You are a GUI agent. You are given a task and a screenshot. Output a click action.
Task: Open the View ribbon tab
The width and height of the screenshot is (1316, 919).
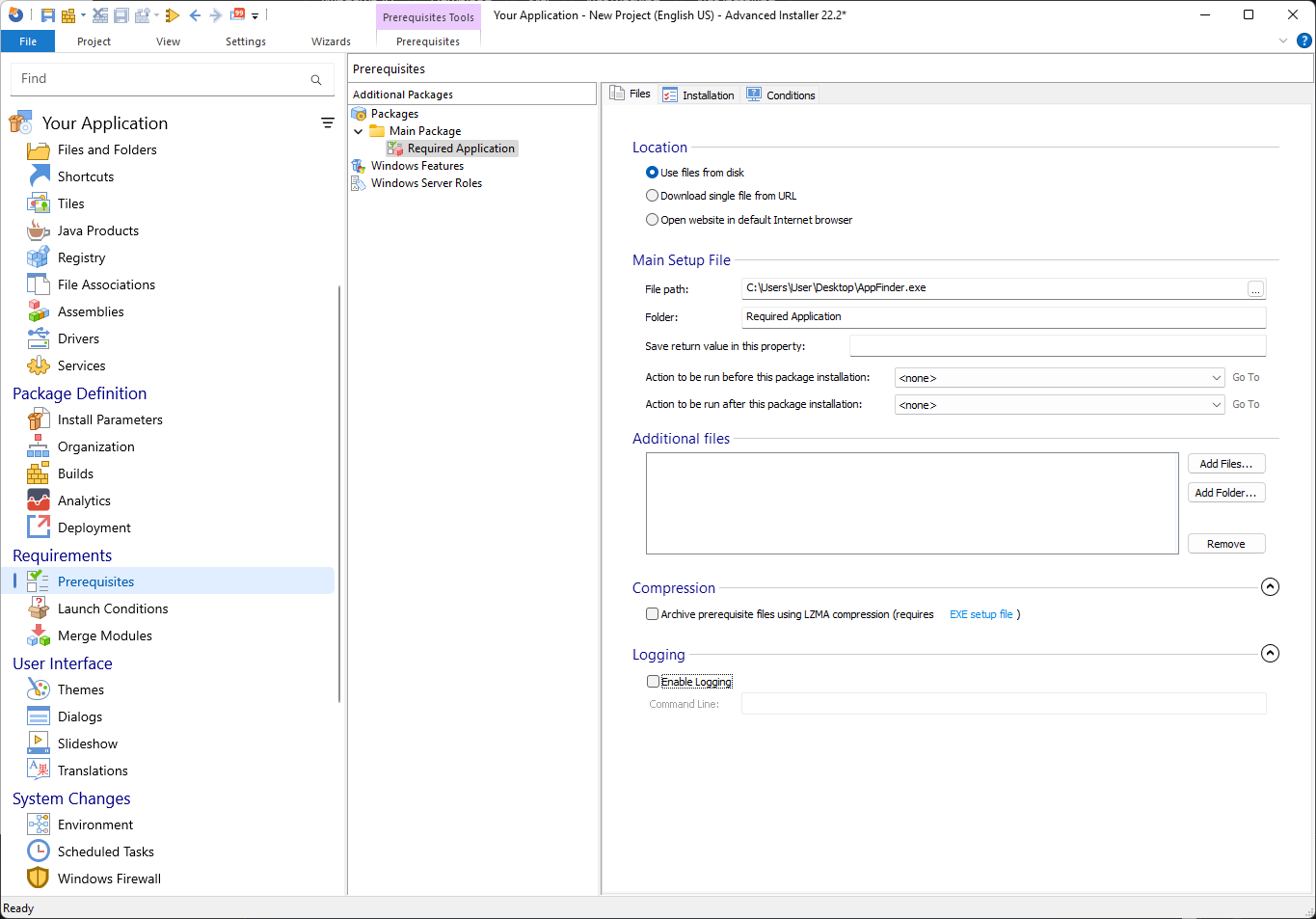pyautogui.click(x=168, y=41)
